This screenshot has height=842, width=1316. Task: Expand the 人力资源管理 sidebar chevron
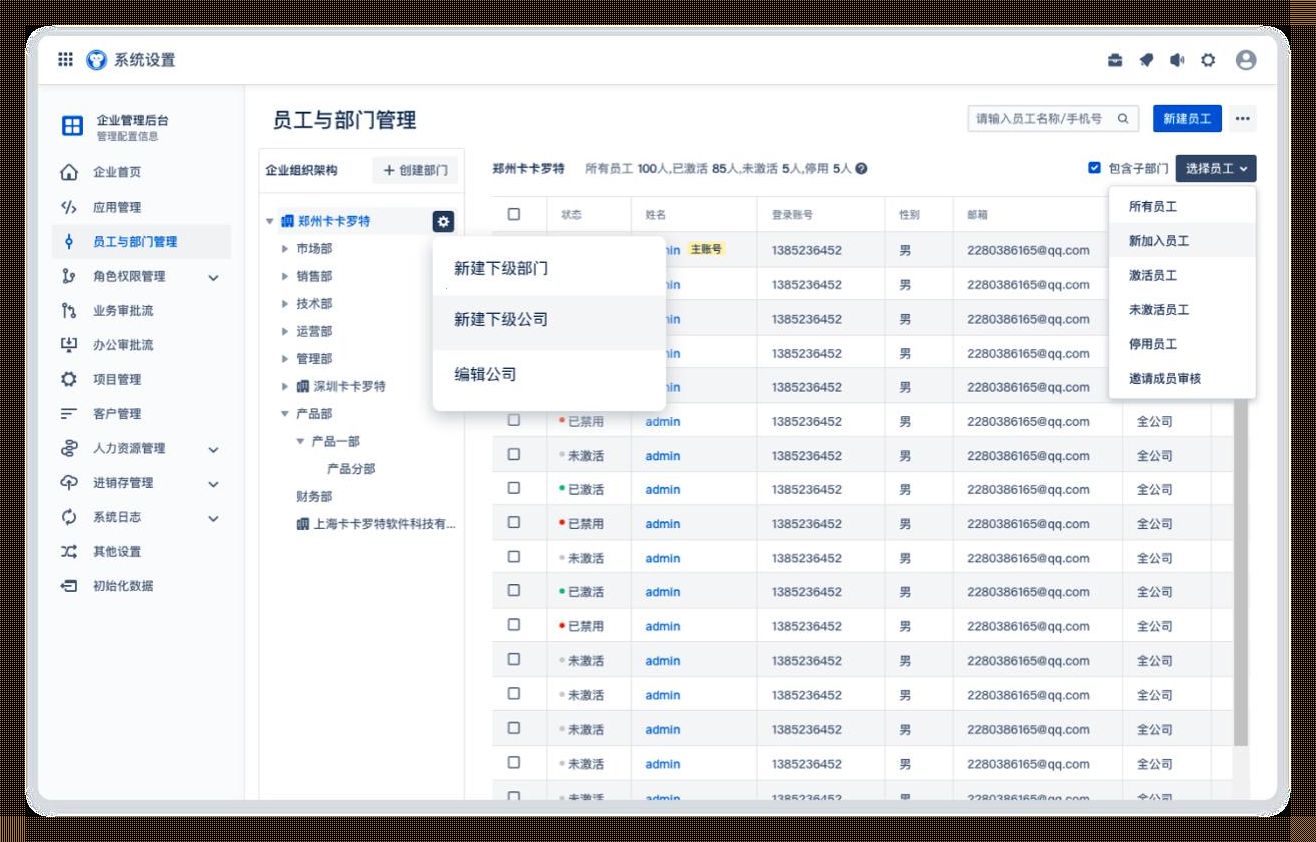[213, 449]
